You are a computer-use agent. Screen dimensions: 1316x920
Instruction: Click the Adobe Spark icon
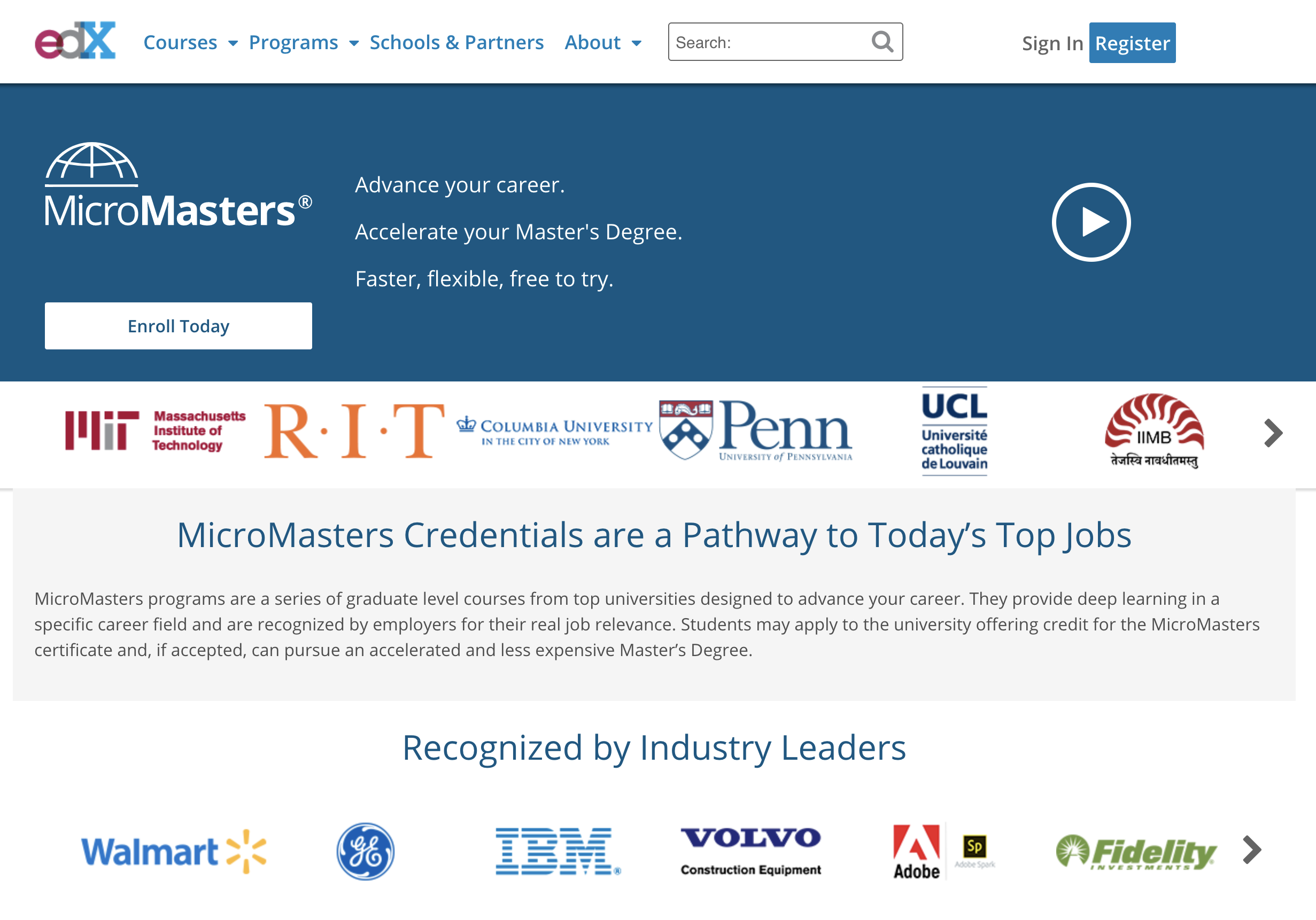[975, 851]
